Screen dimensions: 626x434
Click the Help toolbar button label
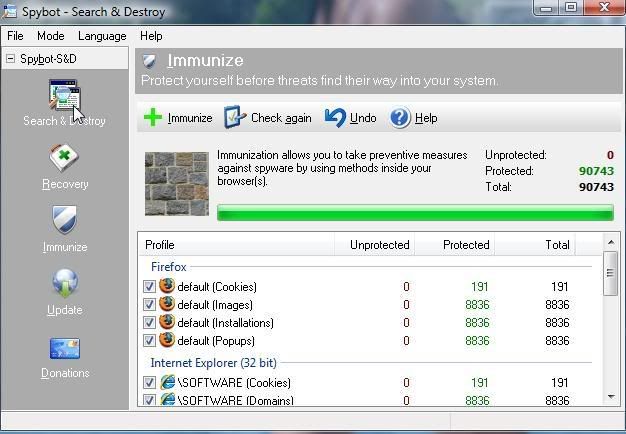click(x=426, y=118)
